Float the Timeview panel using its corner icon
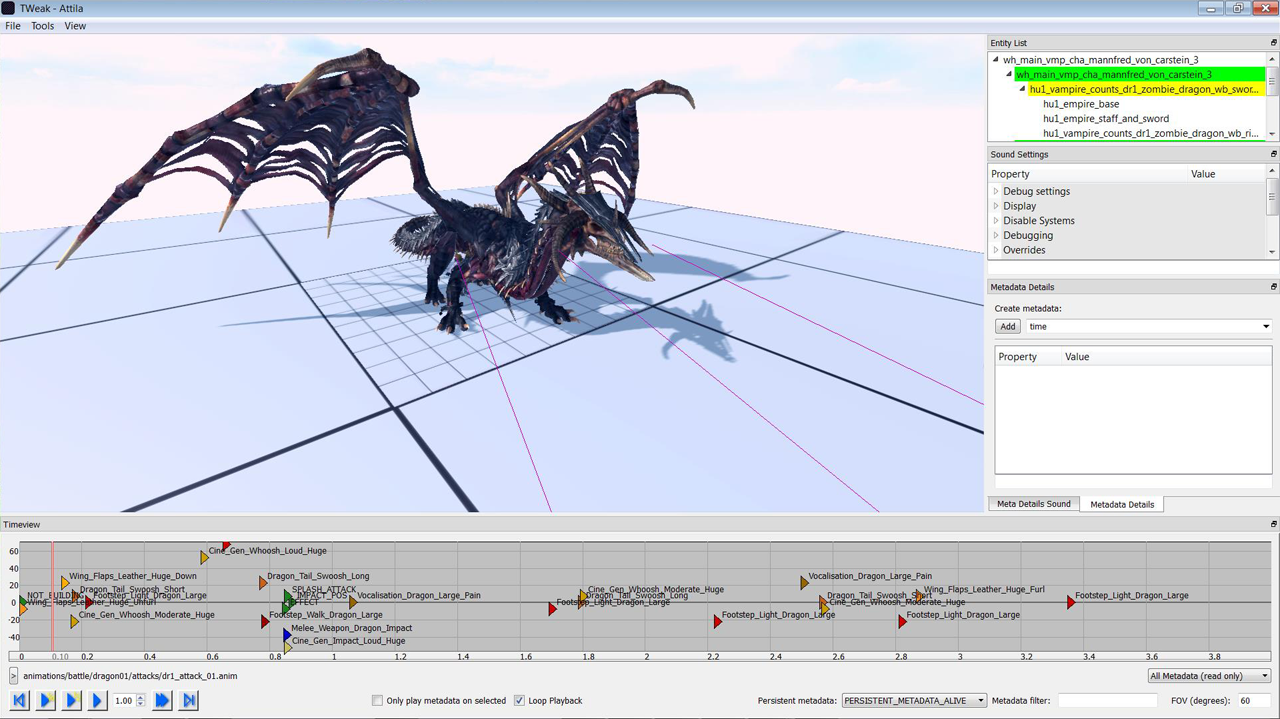The image size is (1280, 719). (1273, 524)
